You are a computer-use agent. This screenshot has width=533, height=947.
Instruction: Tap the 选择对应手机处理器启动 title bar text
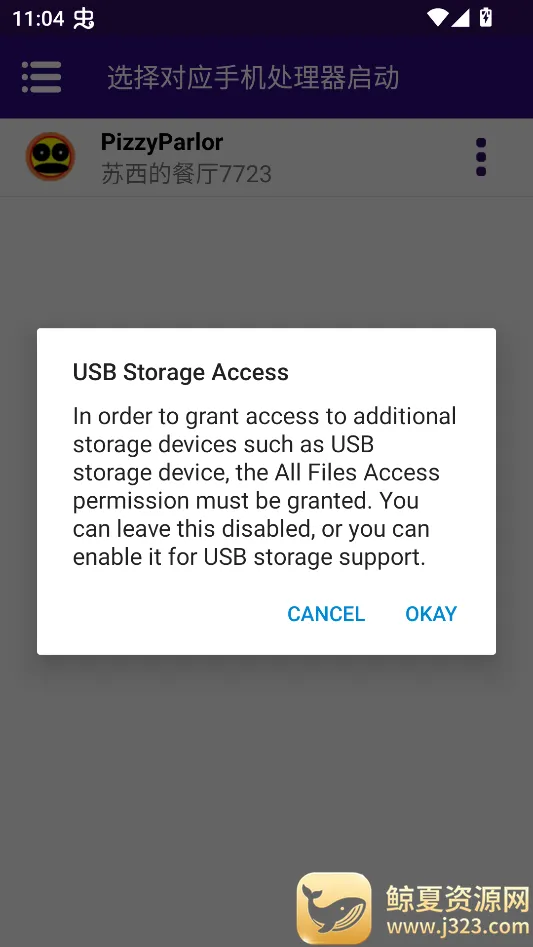coord(254,79)
